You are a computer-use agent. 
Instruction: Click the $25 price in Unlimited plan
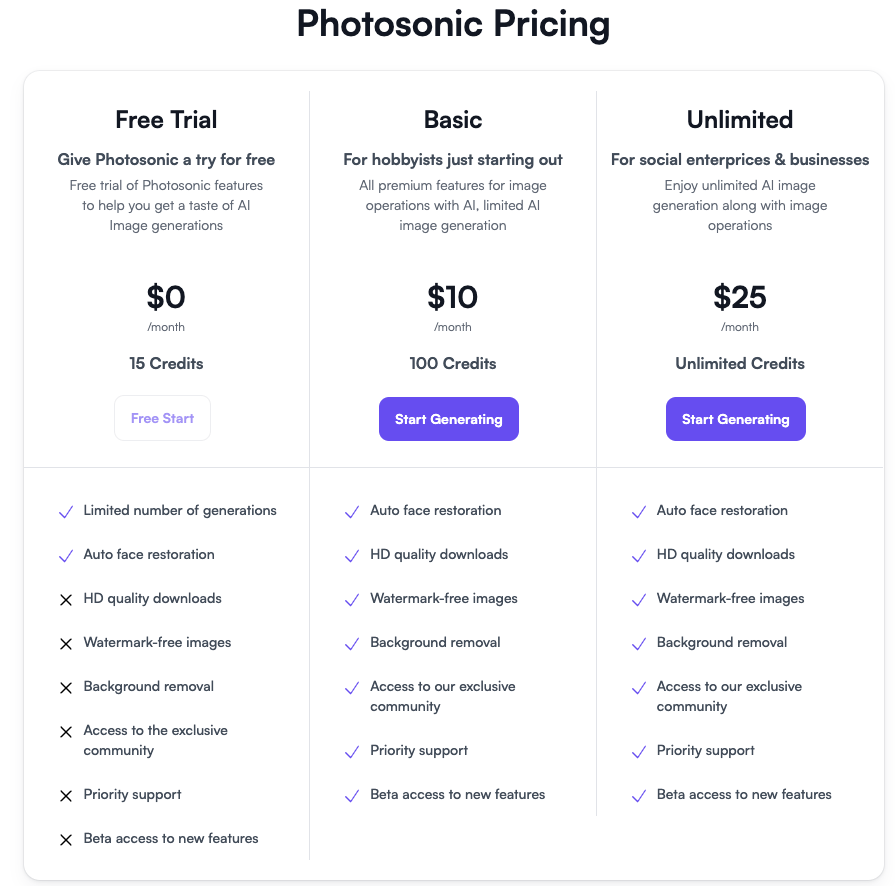pos(740,297)
